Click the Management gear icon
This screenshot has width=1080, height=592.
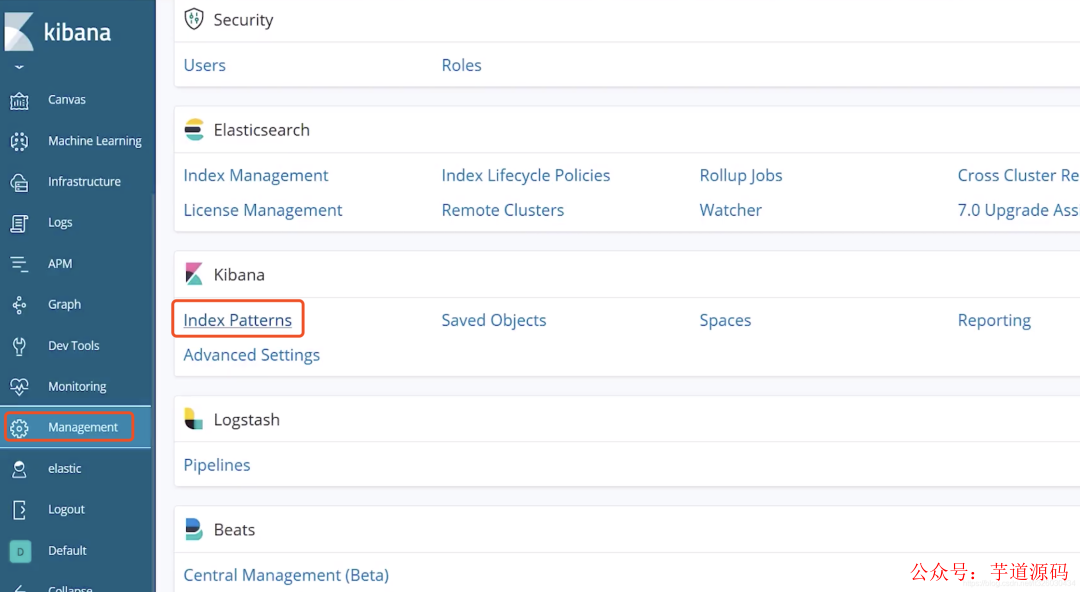[x=19, y=428]
